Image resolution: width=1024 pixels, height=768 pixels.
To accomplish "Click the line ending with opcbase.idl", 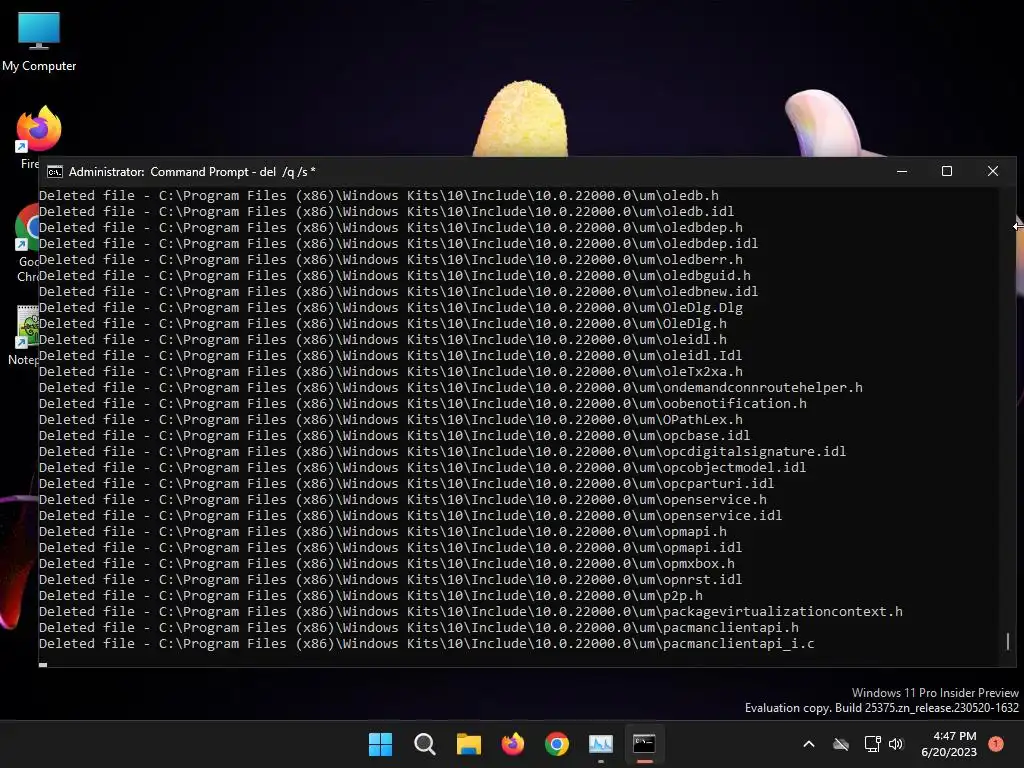I will [394, 436].
